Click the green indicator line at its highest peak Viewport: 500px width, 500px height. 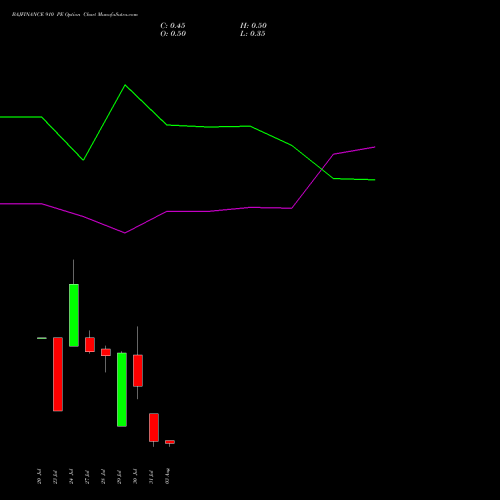[125, 85]
